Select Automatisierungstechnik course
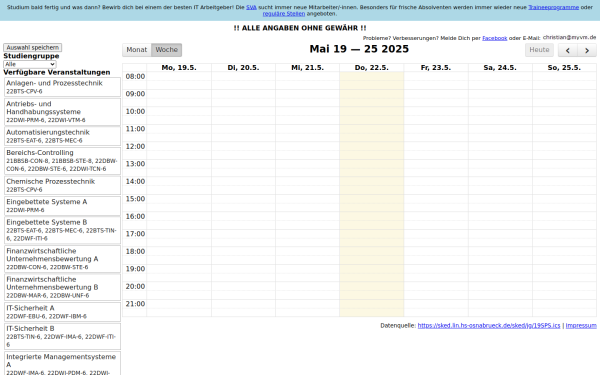Screen dimensions: 600x375 [62, 136]
